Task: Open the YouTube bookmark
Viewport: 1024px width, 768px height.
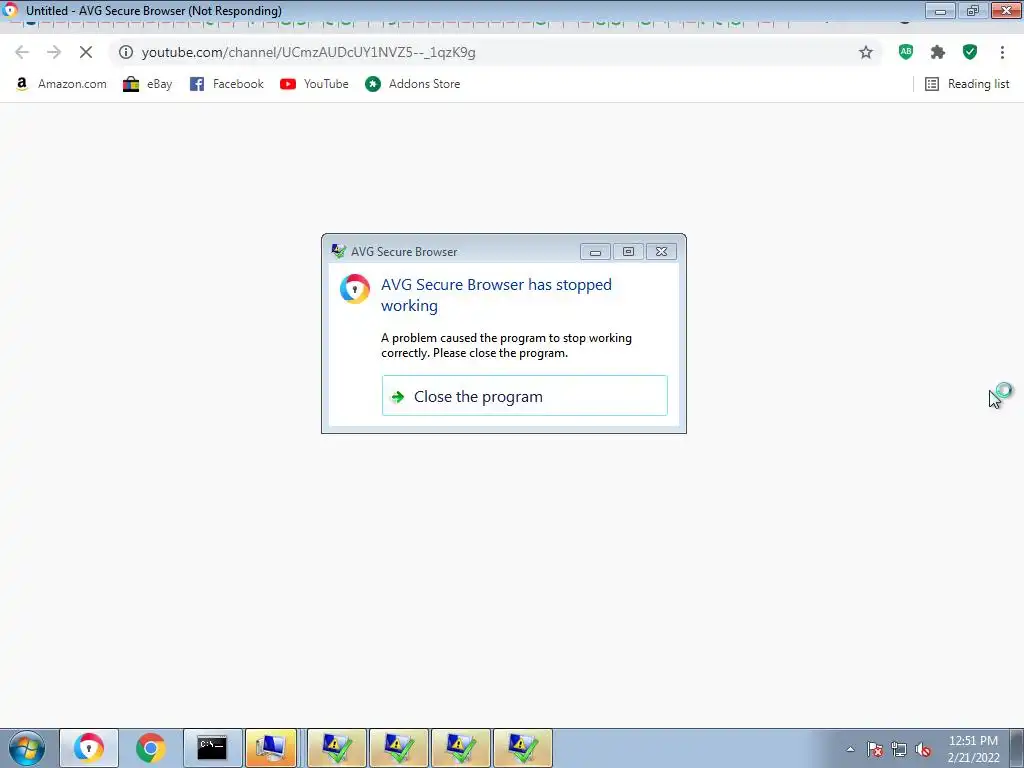Action: [314, 84]
